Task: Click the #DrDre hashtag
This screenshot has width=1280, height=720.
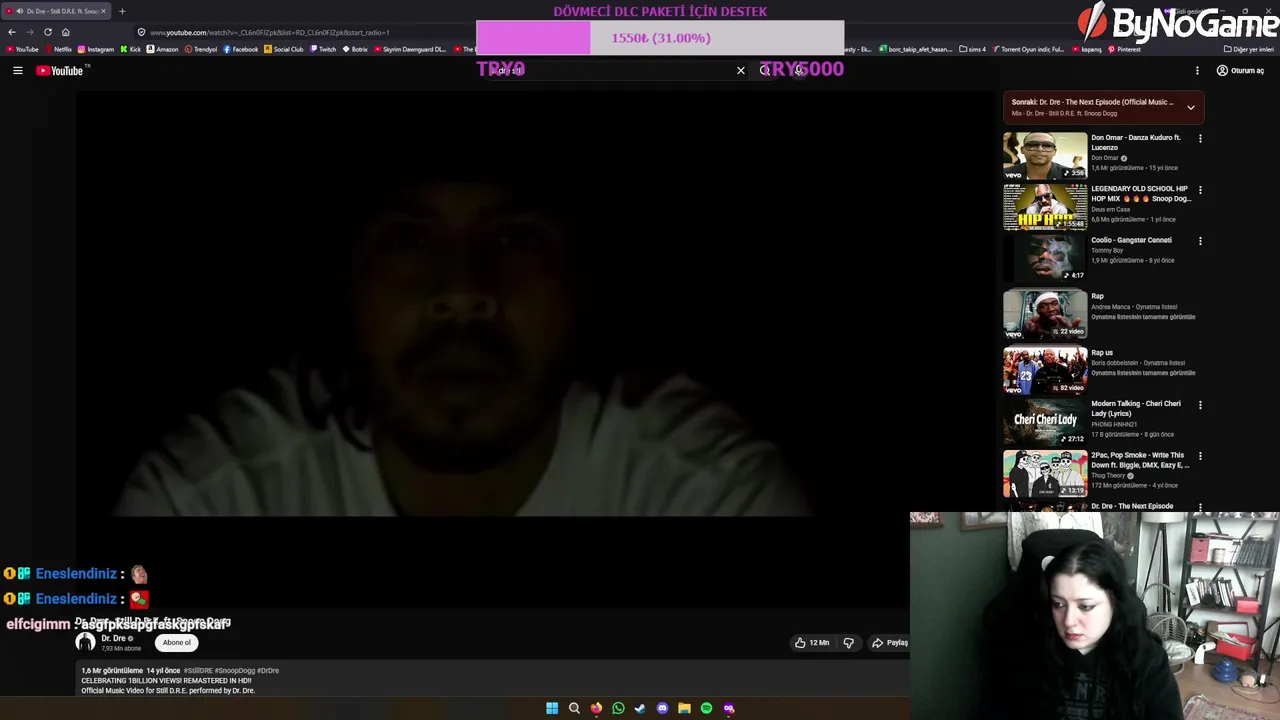Action: 268,671
